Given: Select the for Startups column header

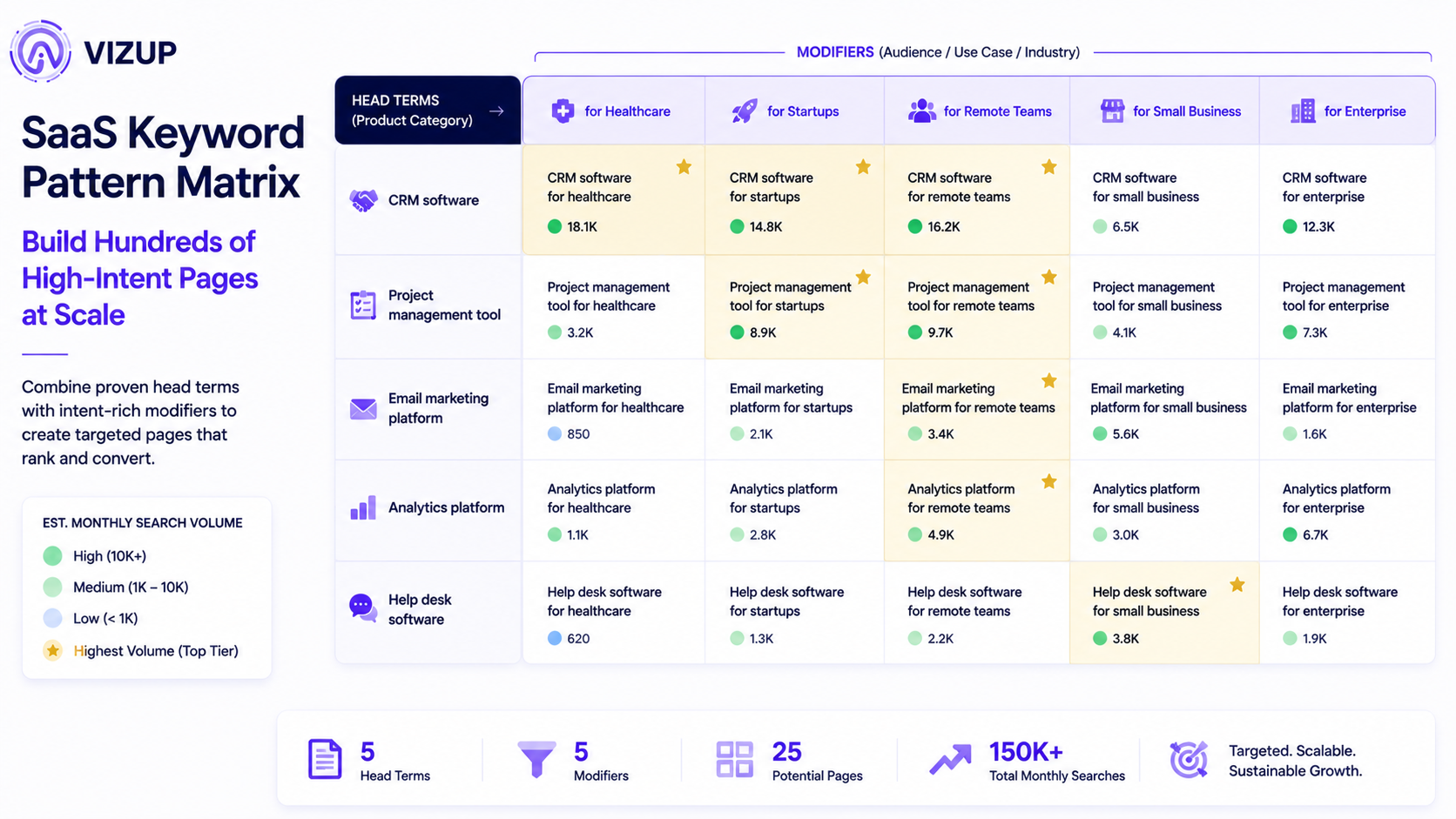Looking at the screenshot, I should coord(794,111).
